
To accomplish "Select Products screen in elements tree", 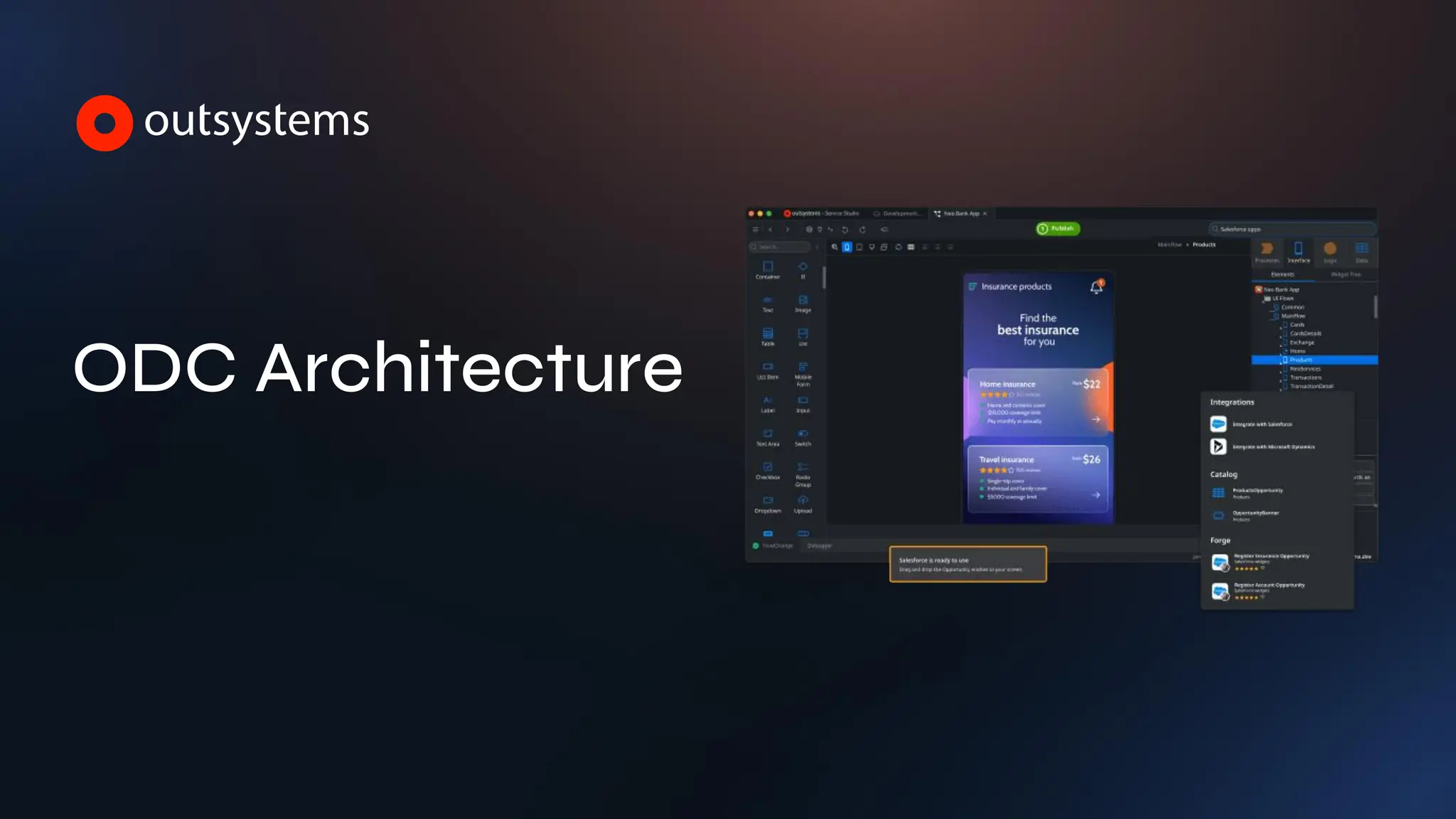I will [x=1301, y=360].
